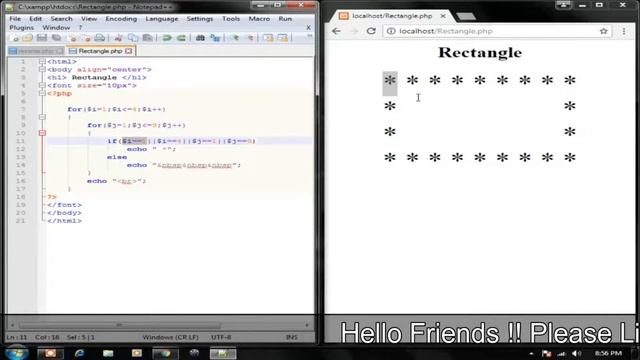Close the localhost/Rectangle.php browser tab
Viewport: 640px width, 360px height.
[443, 16]
